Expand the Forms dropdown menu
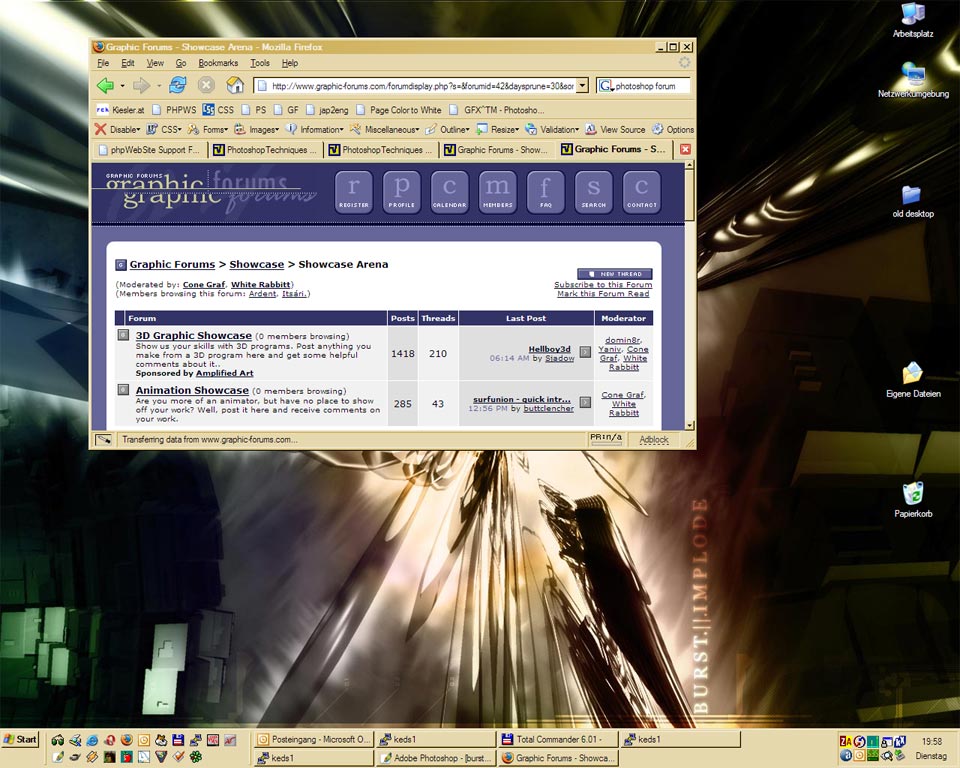The image size is (960, 768). point(208,129)
